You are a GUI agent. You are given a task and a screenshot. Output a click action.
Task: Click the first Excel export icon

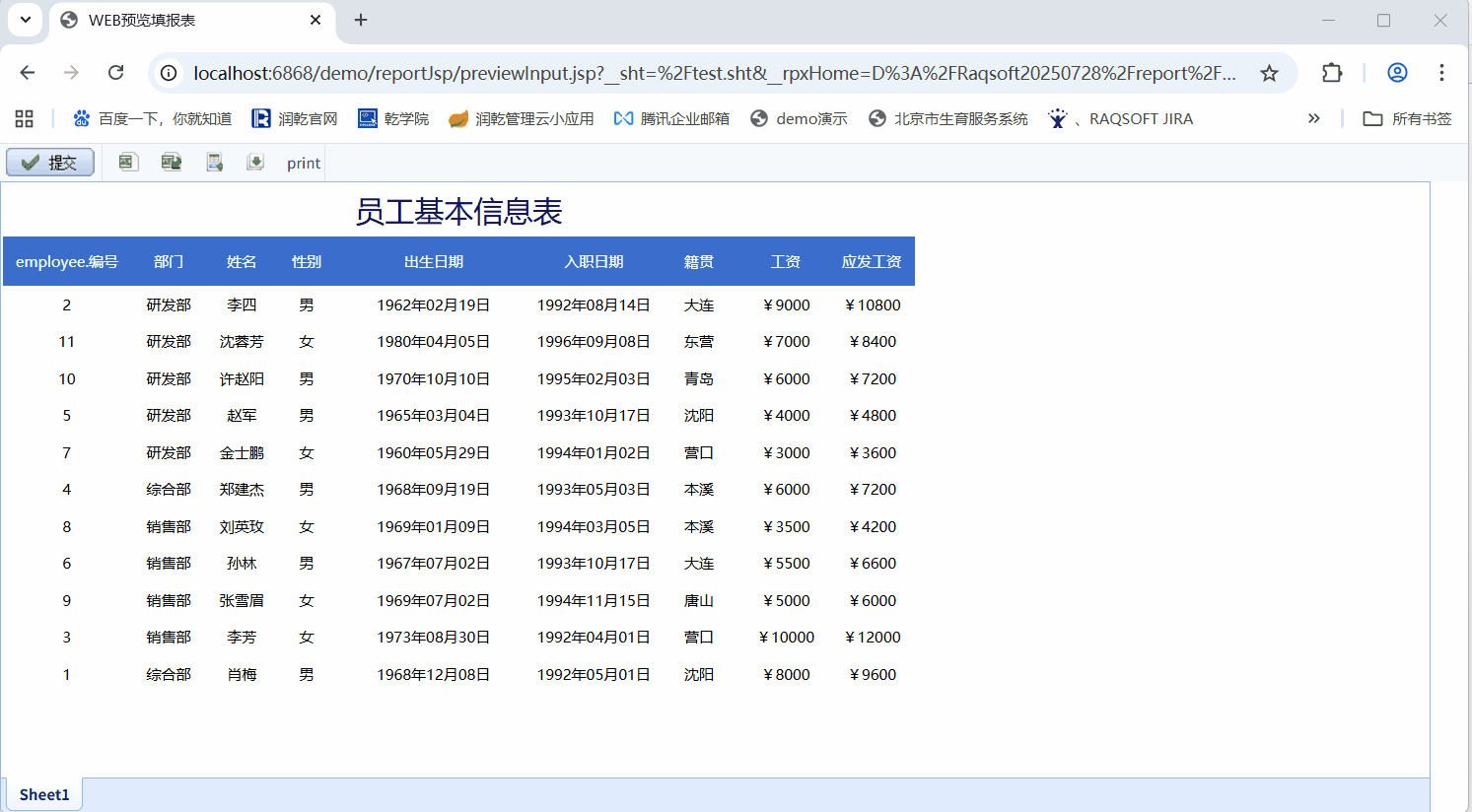[x=128, y=163]
